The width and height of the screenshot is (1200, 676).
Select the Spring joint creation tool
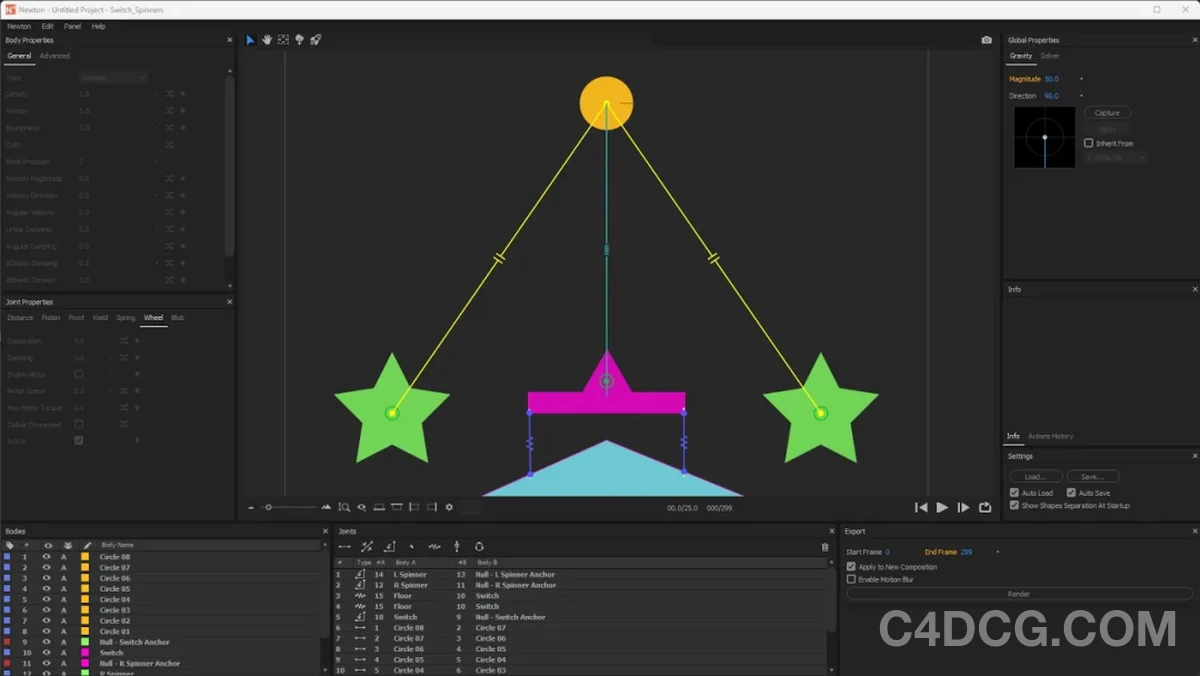tap(434, 546)
